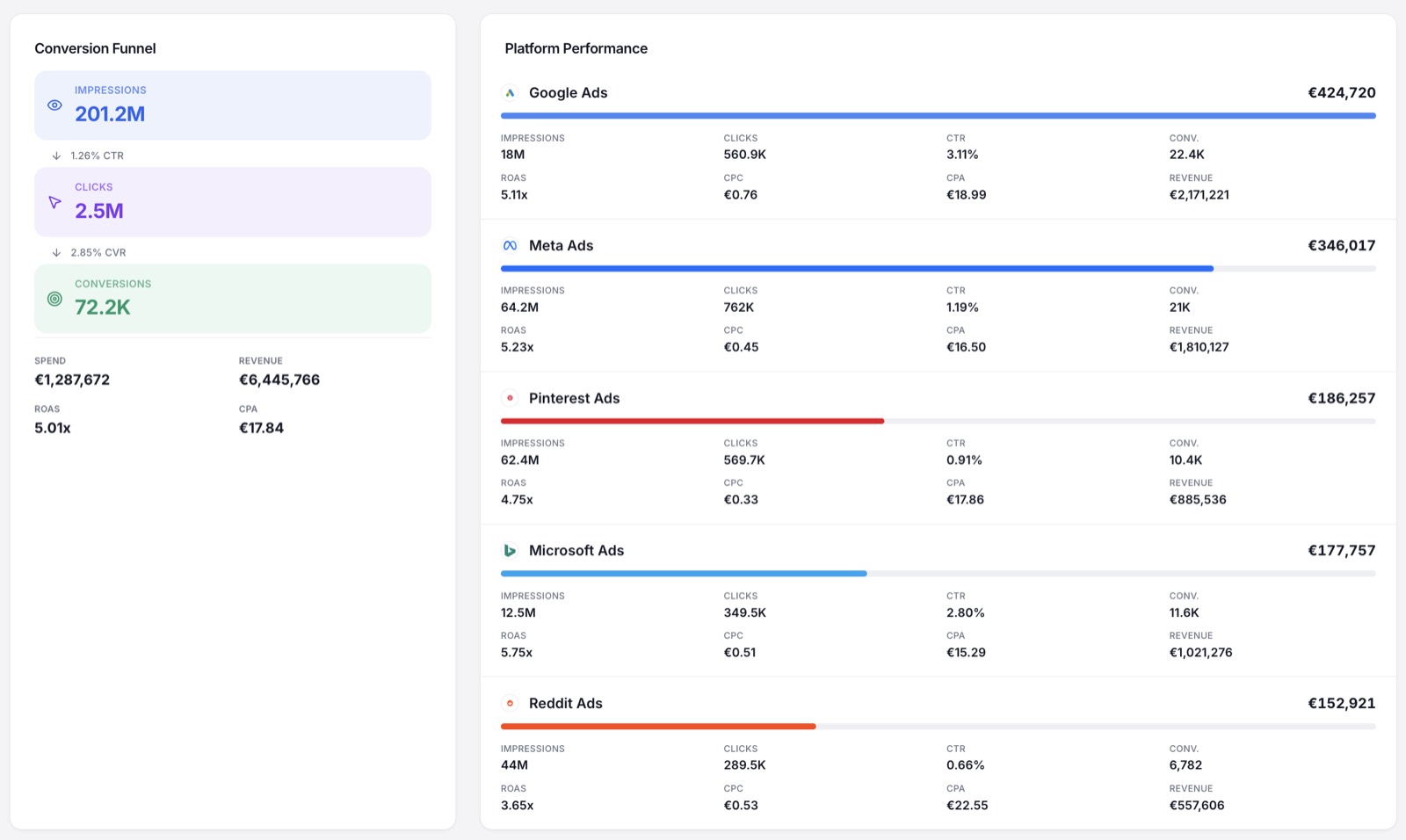This screenshot has height=840, width=1406.
Task: Click total spend value €1,287,672
Action: (72, 380)
